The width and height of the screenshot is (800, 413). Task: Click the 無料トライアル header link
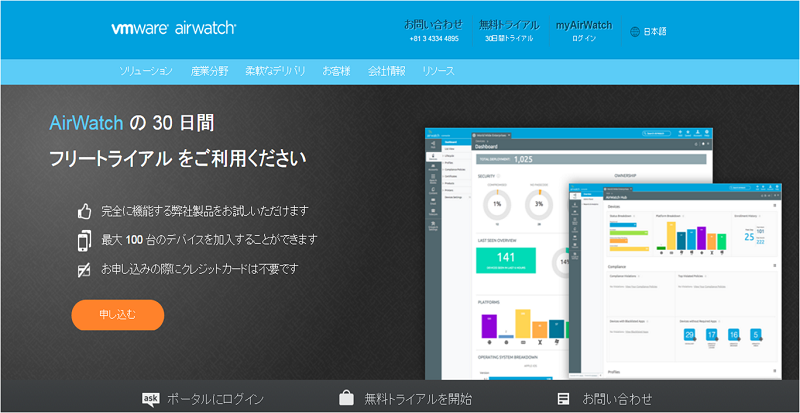click(509, 25)
